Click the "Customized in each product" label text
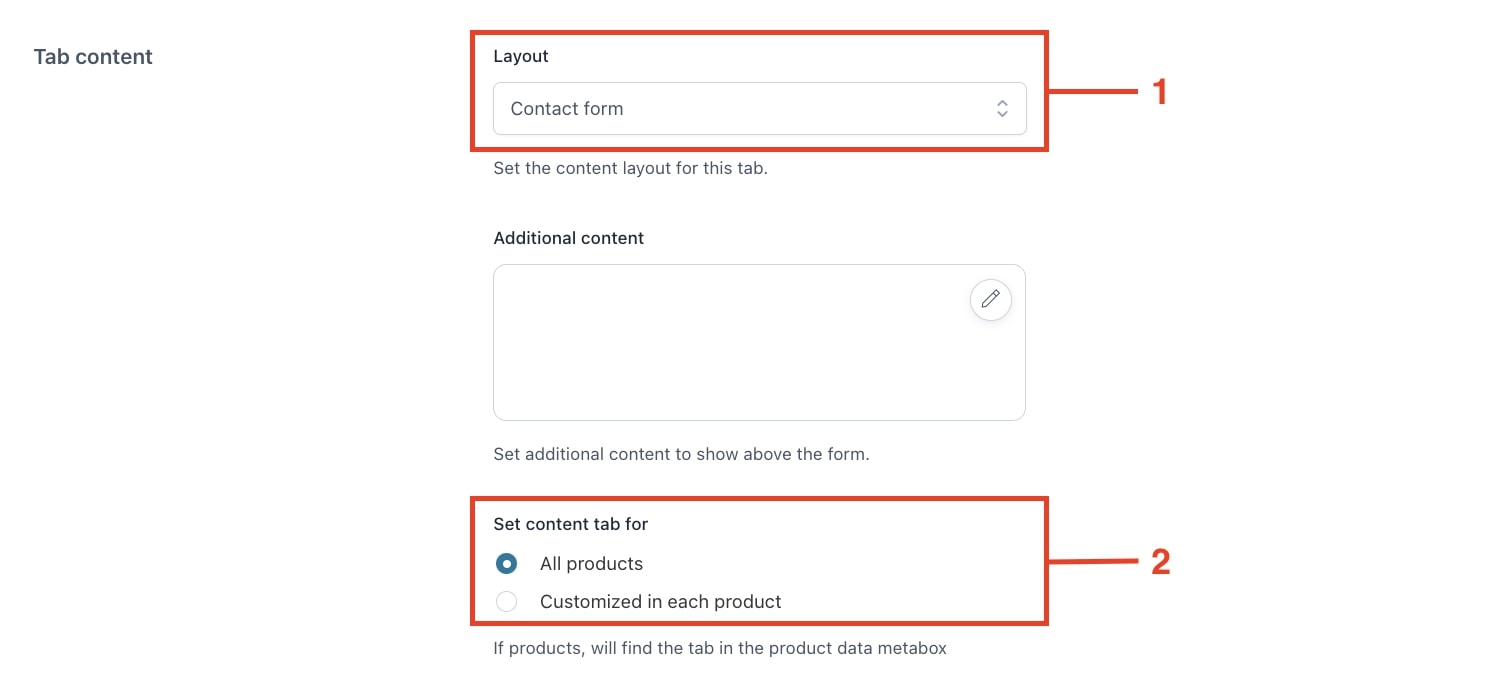 pos(660,602)
